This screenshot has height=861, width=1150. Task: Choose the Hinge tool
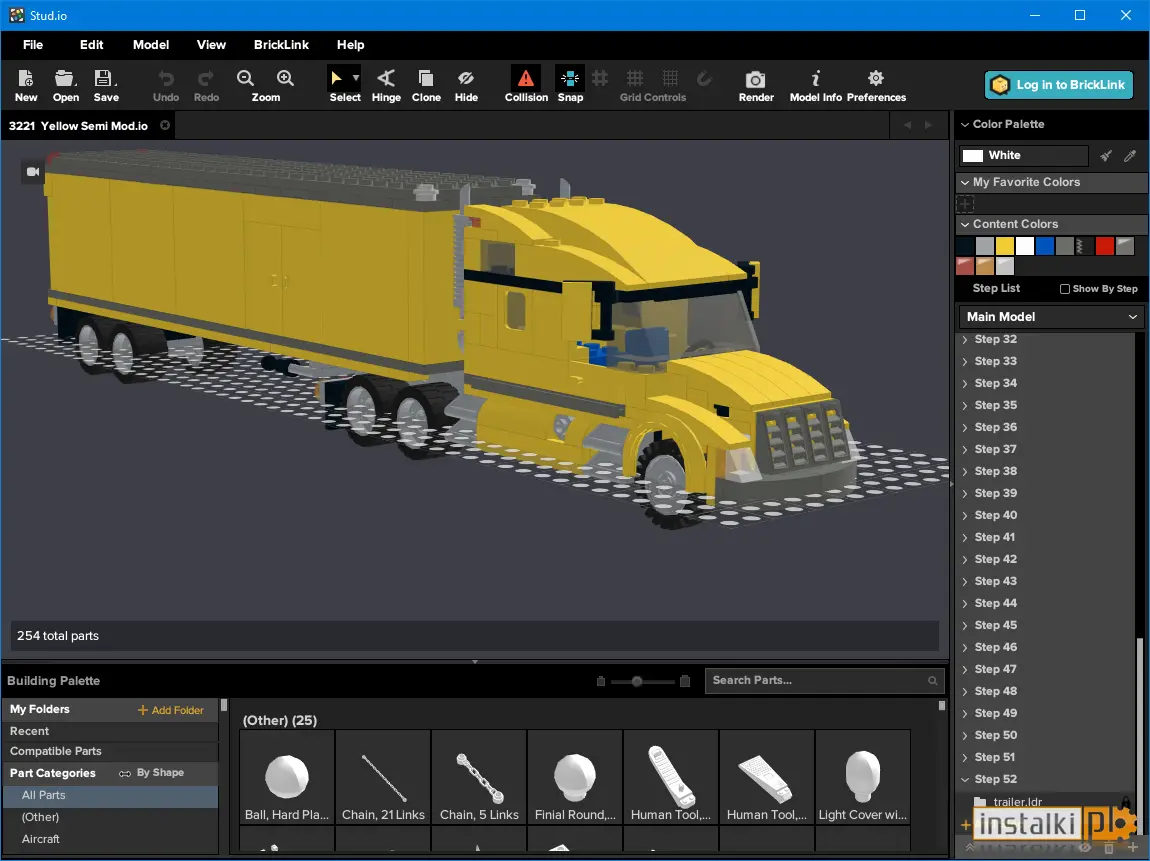386,85
